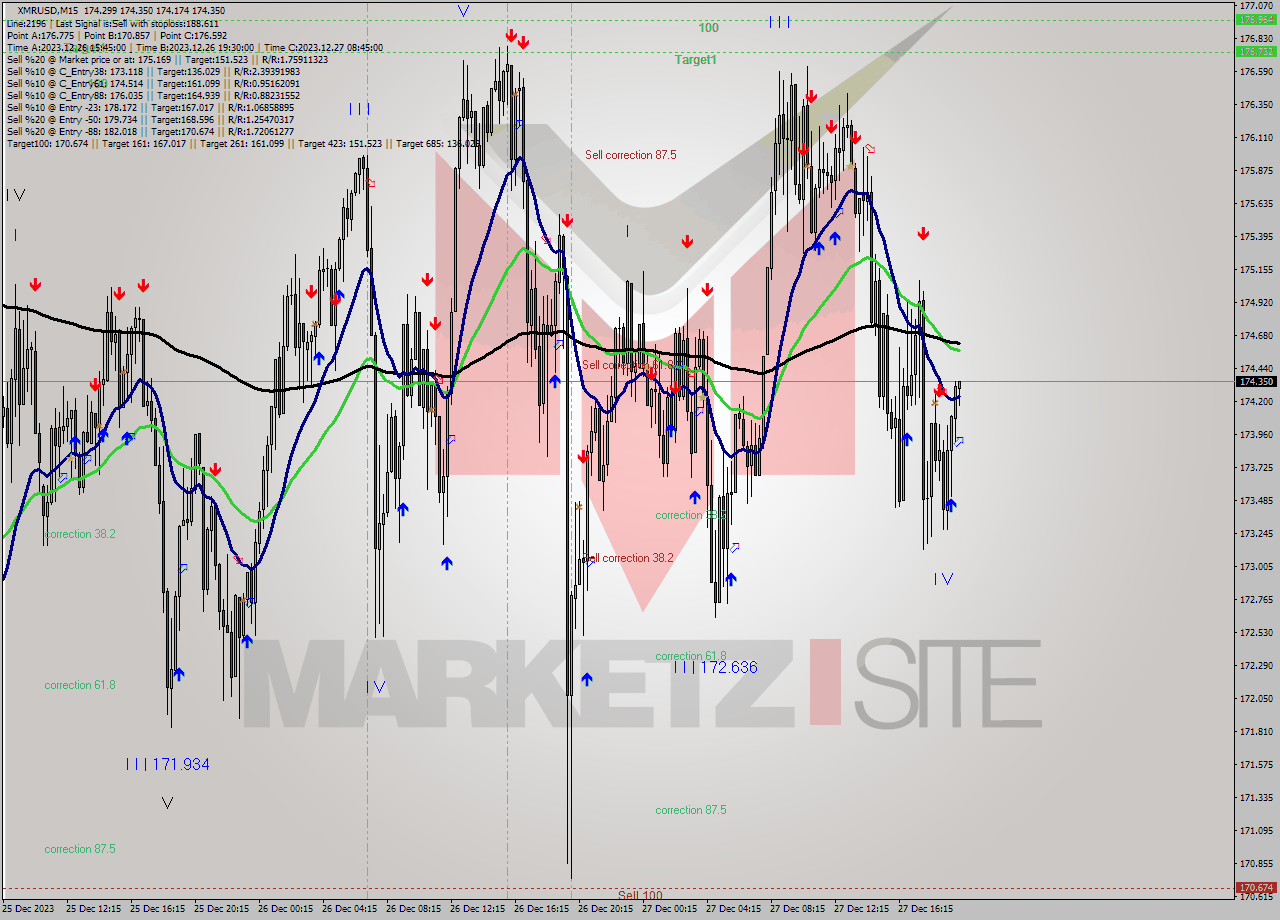Click the '25 Dec 20:15' time axis label
This screenshot has width=1280, height=920.
click(221, 909)
